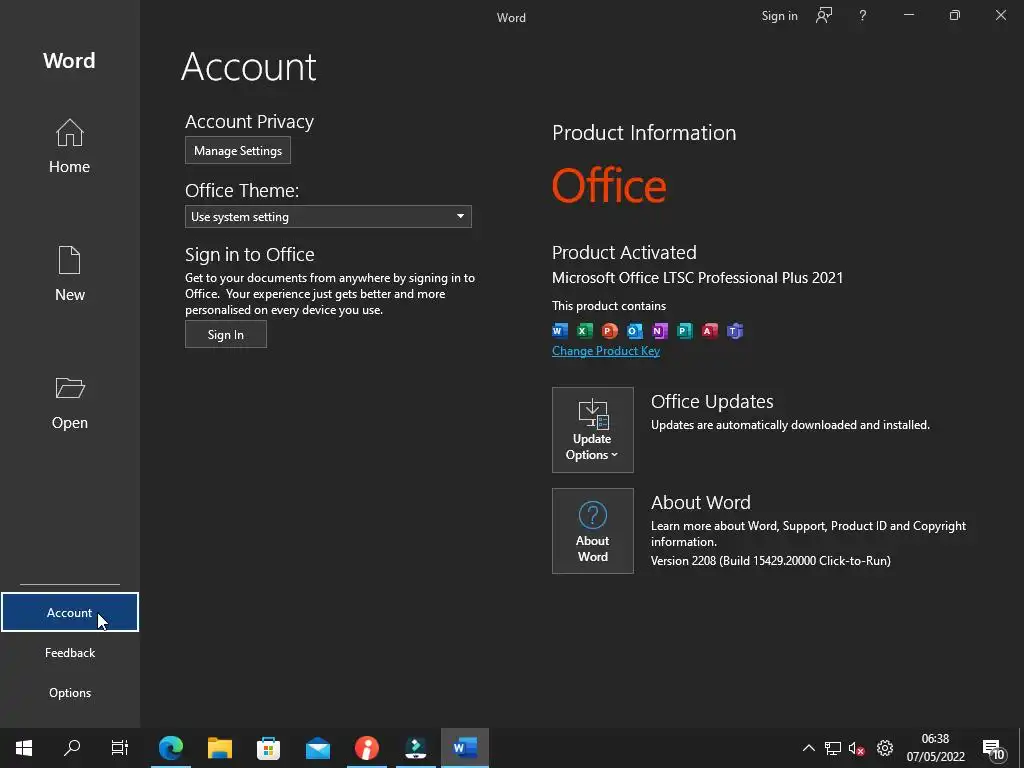
Task: Open File Explorer from the taskbar
Action: 219,748
